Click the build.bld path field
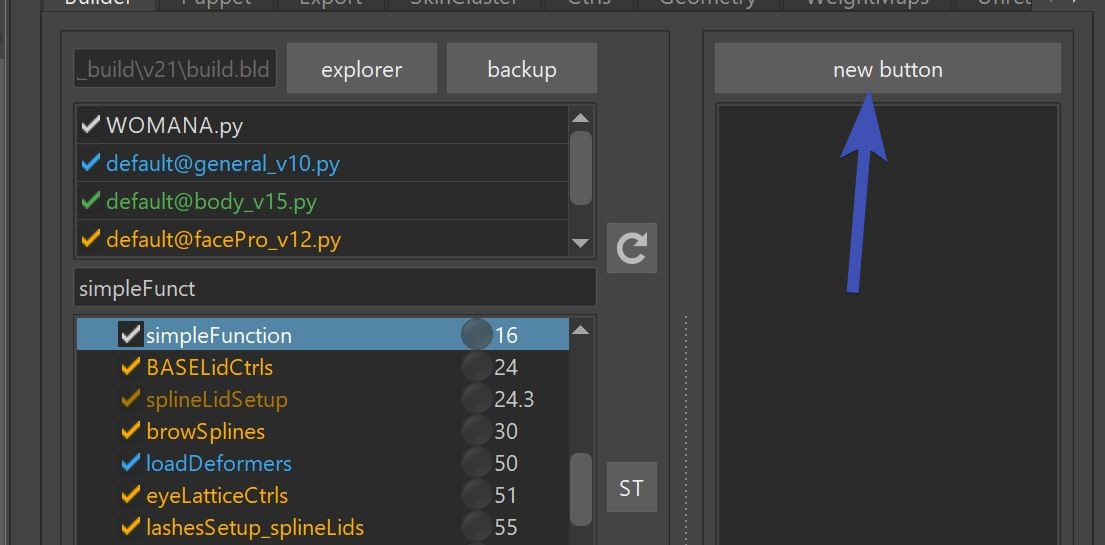Screen dimensions: 1105x545 coord(175,70)
